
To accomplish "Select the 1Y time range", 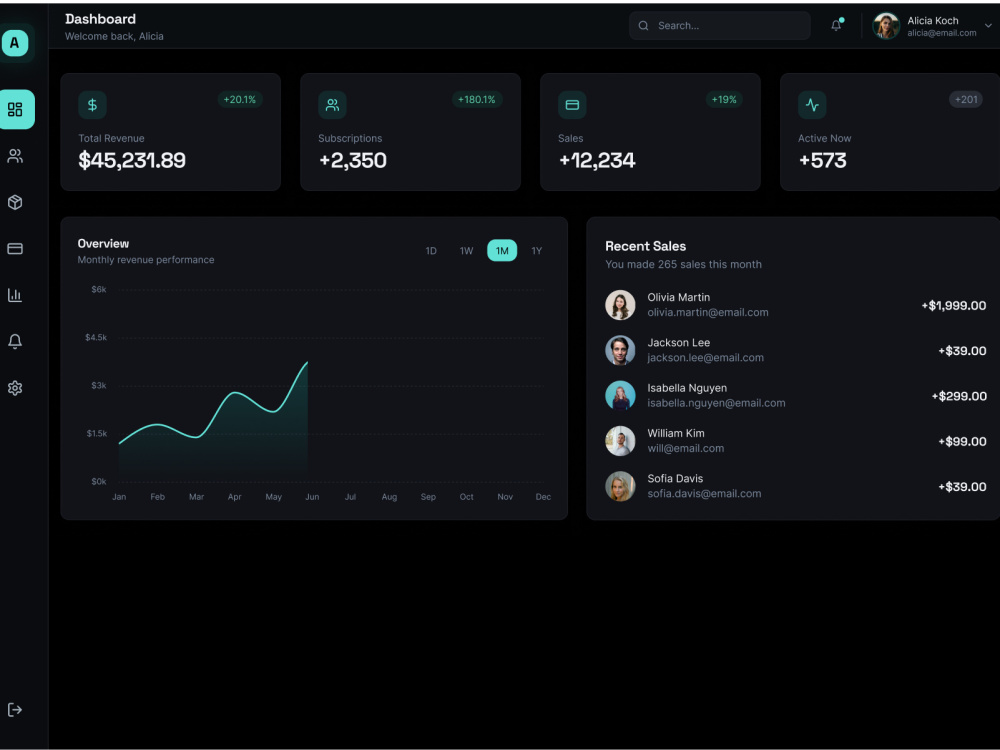I will 536,251.
